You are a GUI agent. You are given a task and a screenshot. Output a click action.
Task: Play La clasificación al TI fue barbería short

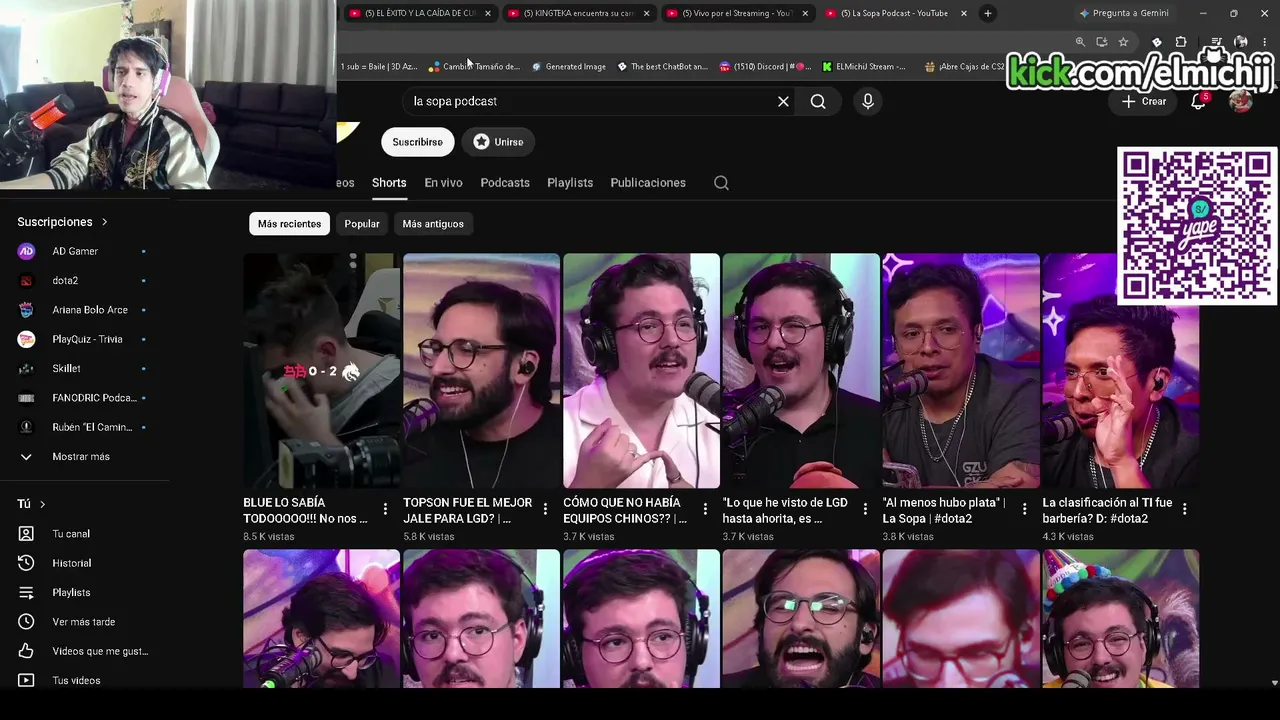(x=1121, y=371)
